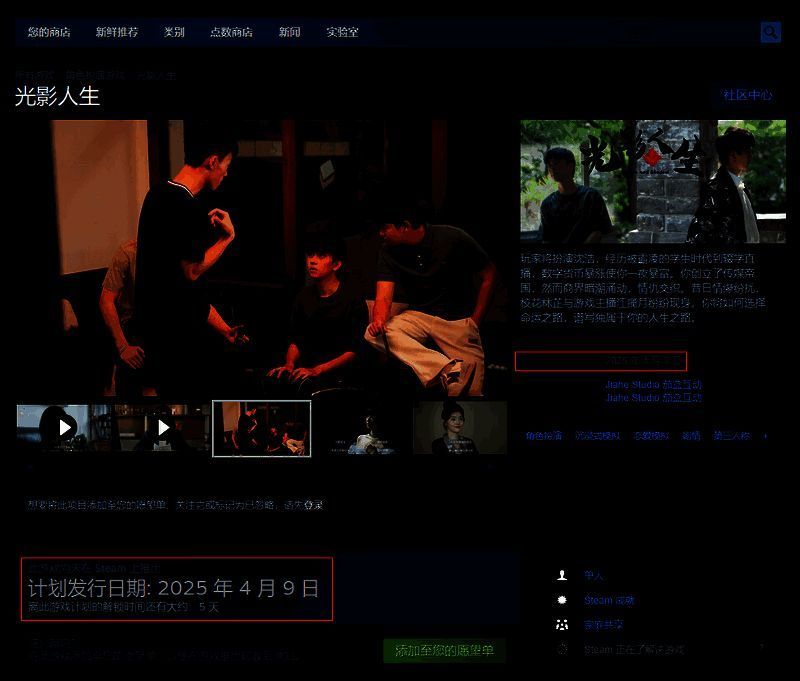Click the search magnifier icon

(770, 32)
